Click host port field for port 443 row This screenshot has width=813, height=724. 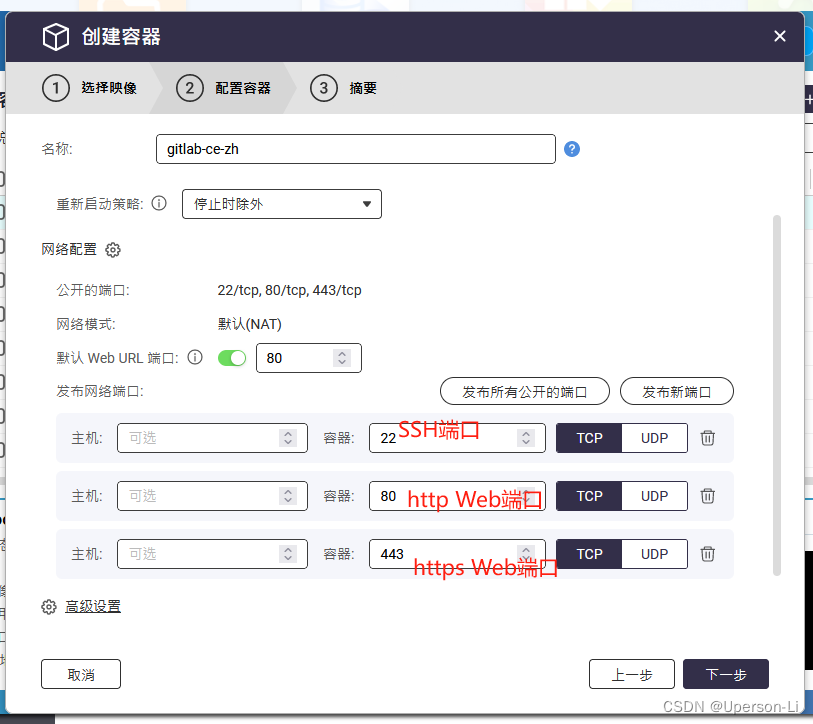coord(212,554)
